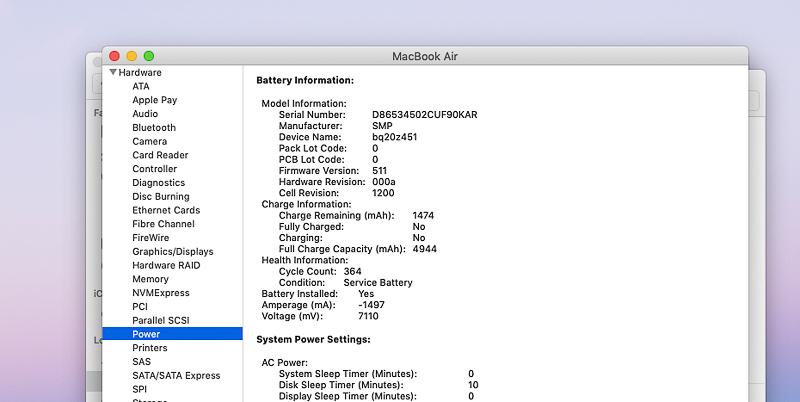The width and height of the screenshot is (800, 402).
Task: Click the AC Power label
Action: tap(285, 363)
